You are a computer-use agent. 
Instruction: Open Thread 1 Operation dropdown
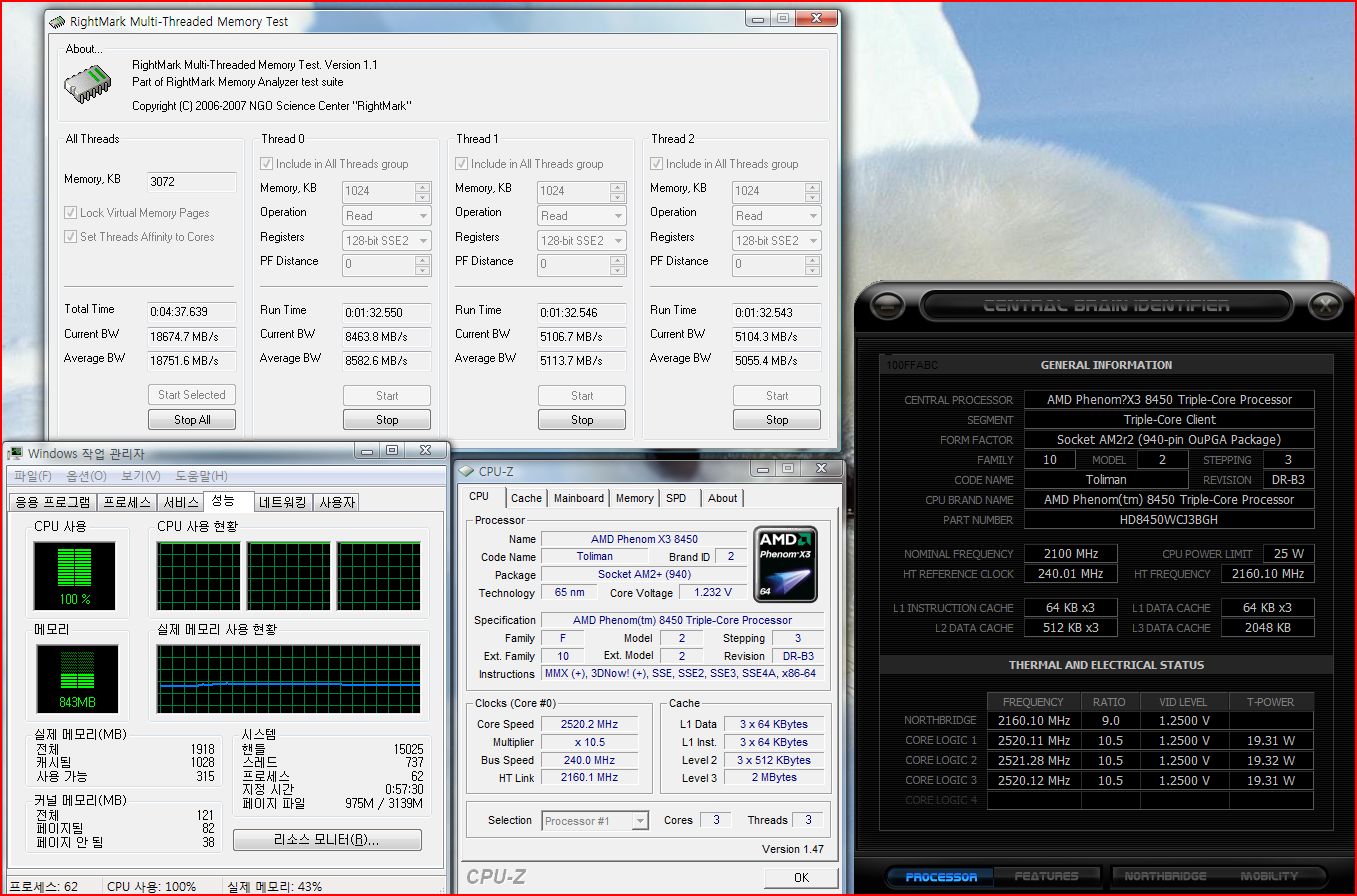point(582,215)
